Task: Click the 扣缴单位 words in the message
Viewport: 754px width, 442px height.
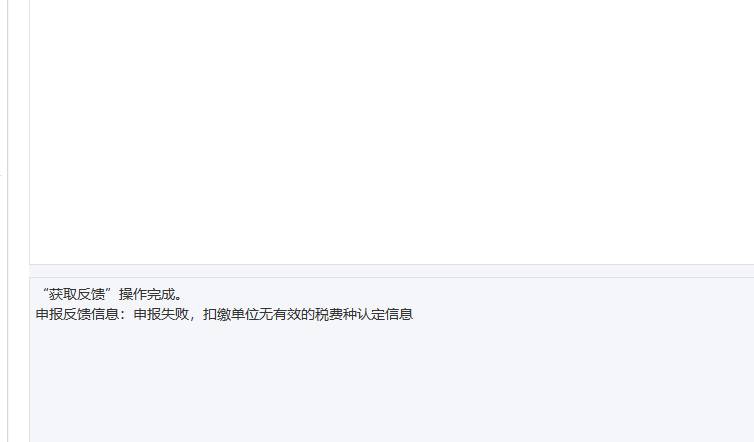Action: pos(231,314)
